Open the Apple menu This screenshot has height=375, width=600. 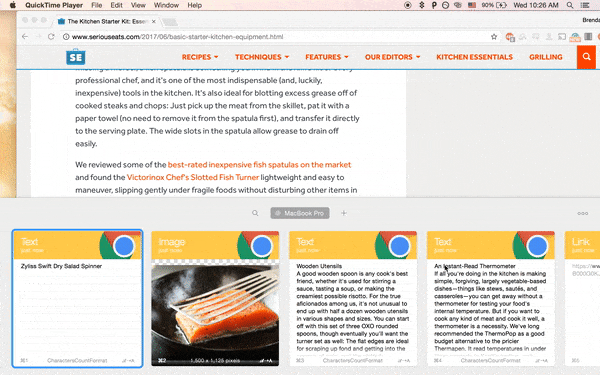pyautogui.click(x=13, y=5)
